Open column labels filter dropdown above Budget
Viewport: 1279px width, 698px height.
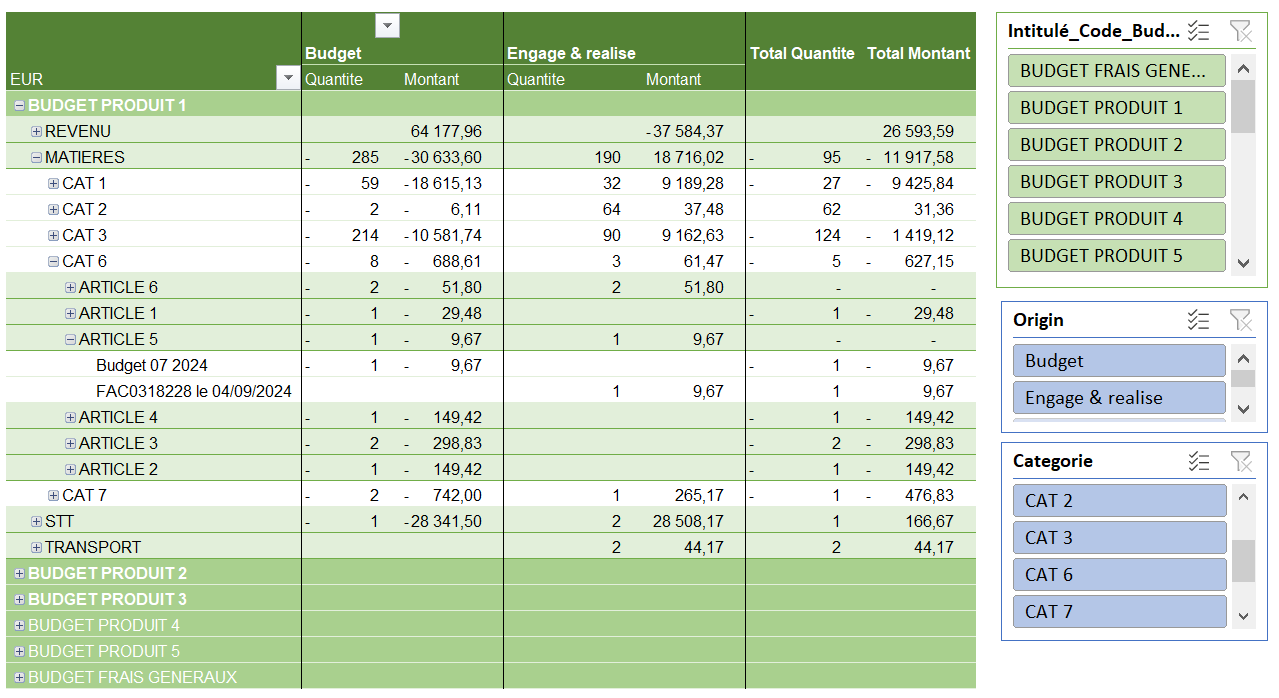coord(387,26)
